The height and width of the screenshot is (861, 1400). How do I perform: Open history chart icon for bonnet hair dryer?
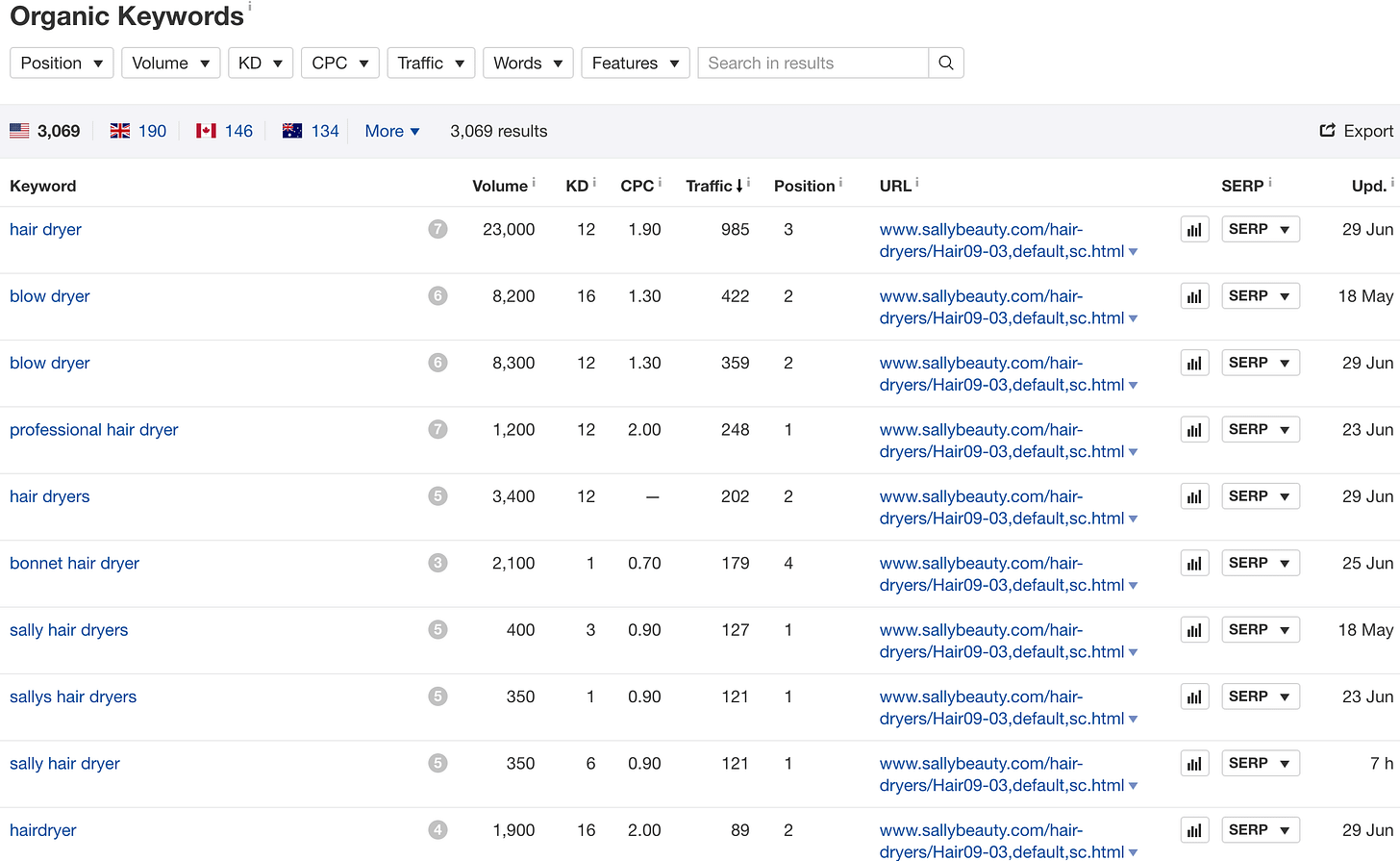tap(1194, 564)
